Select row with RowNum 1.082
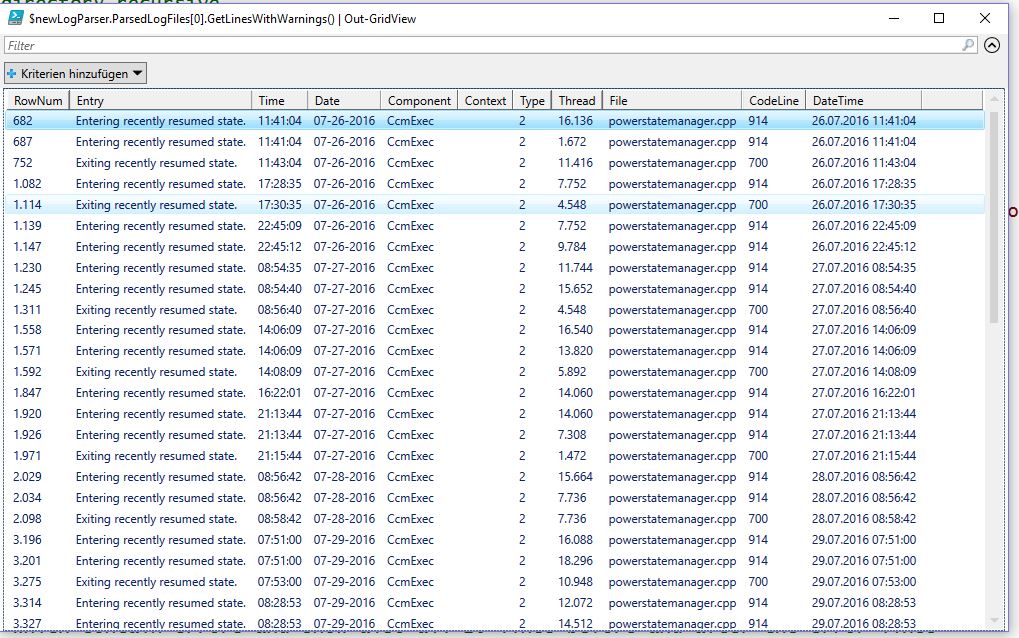This screenshot has width=1019, height=638. (495, 184)
